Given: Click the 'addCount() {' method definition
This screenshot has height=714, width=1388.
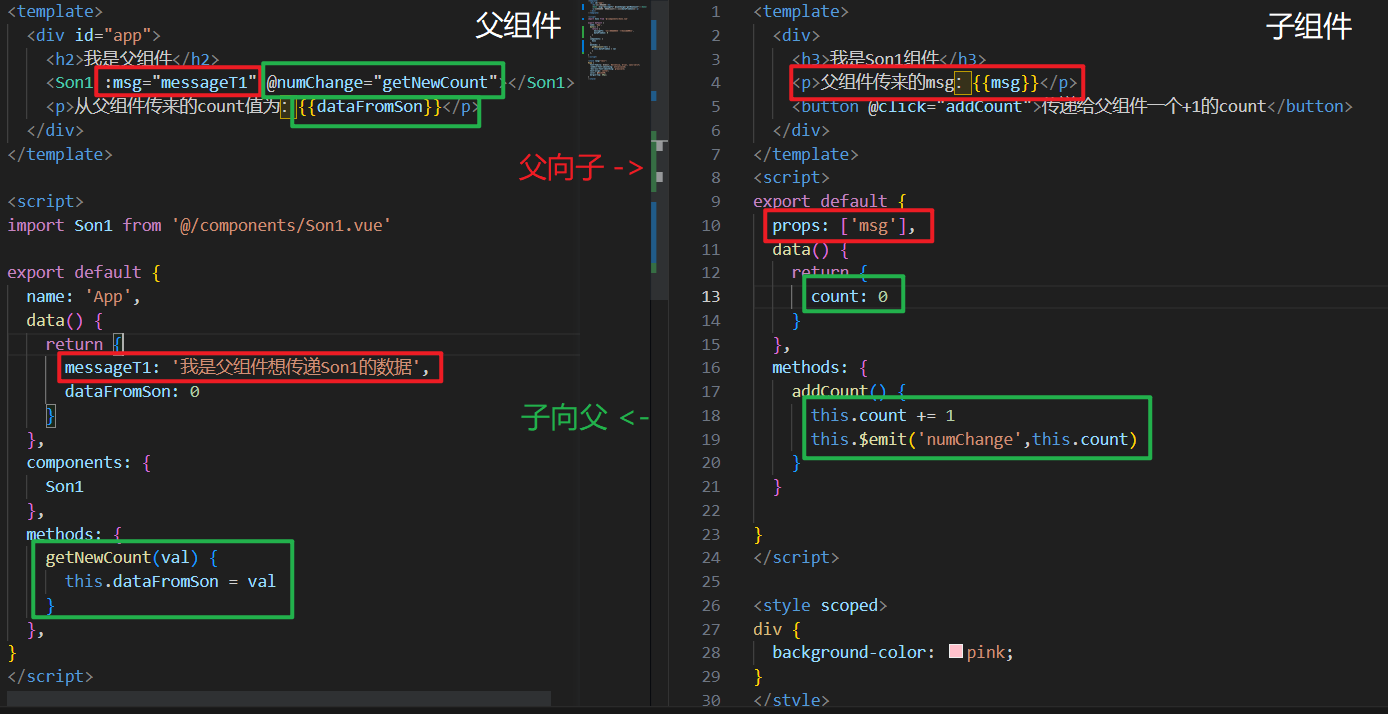Looking at the screenshot, I should [x=849, y=391].
